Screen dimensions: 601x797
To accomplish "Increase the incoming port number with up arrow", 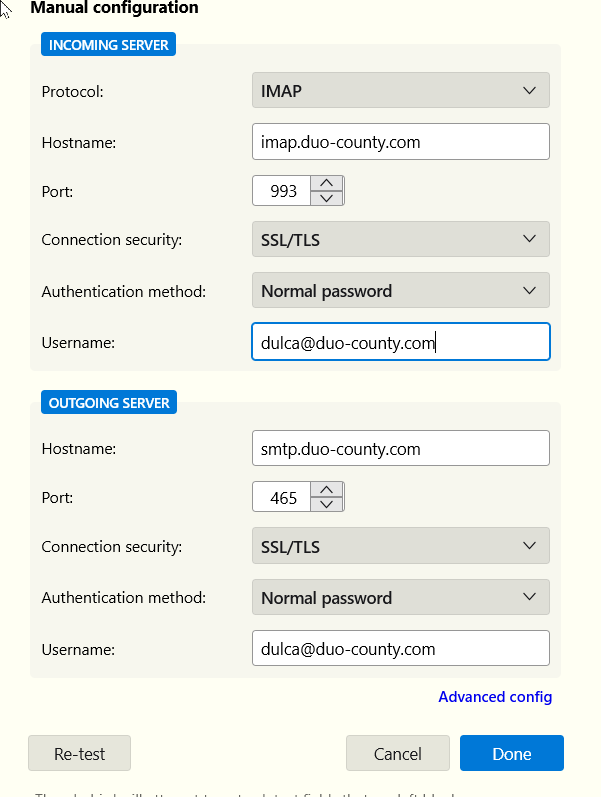I will 326,183.
